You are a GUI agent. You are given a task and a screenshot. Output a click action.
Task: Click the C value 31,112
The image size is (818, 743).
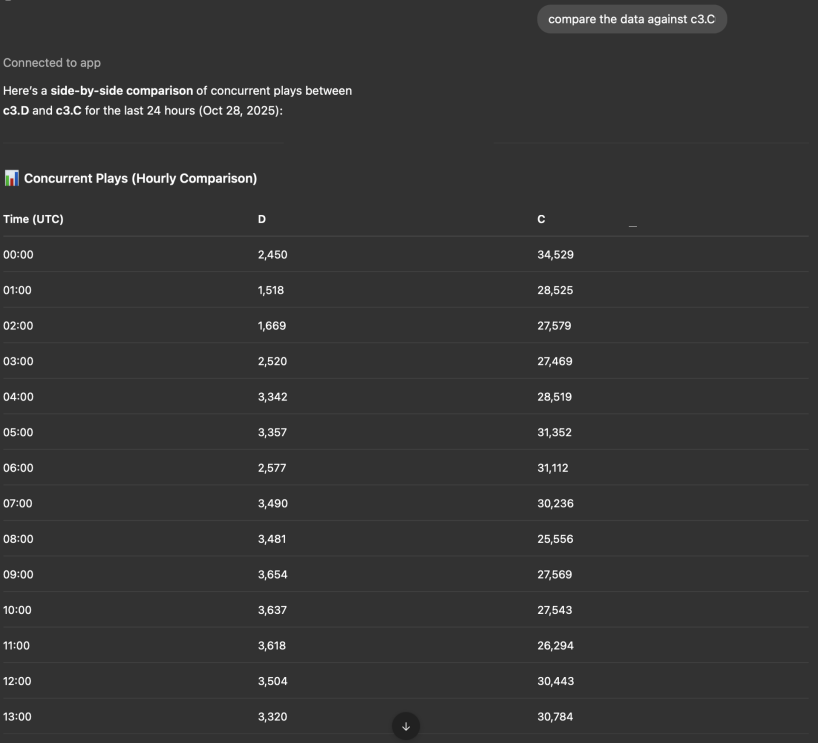(554, 467)
